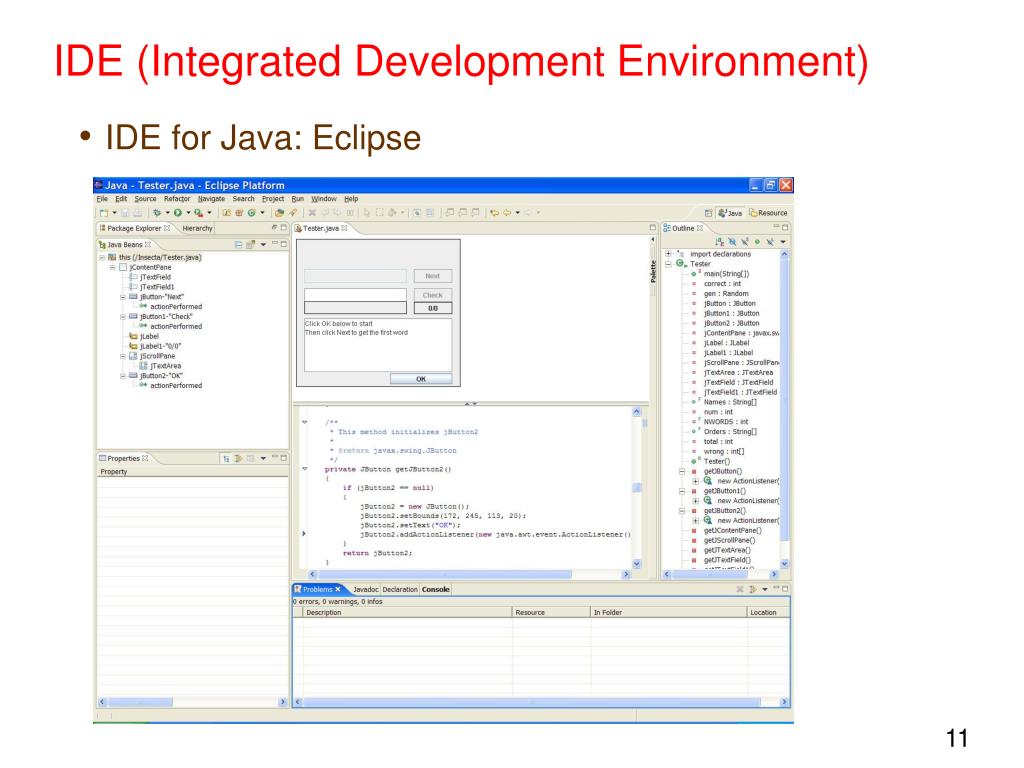Minimize the Java Beans view

pyautogui.click(x=275, y=244)
